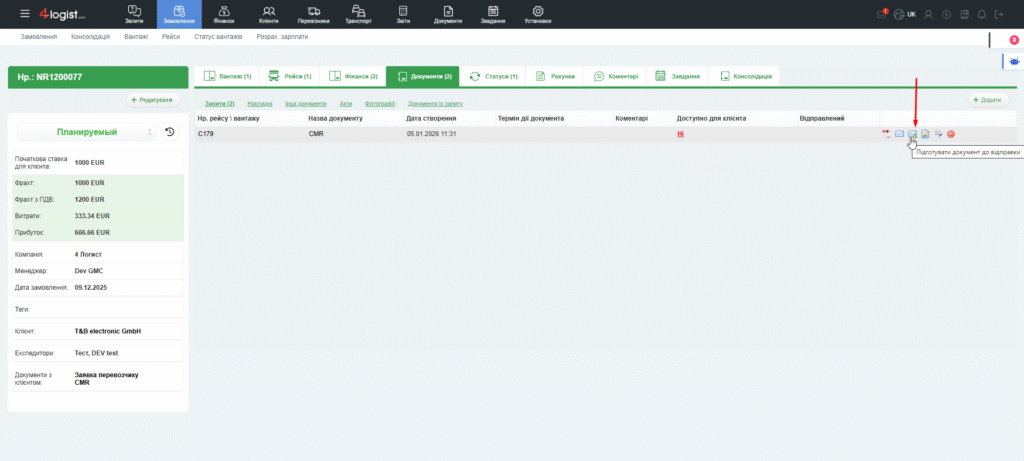
Task: Click the PDF export icon in the CMR row
Action: pyautogui.click(x=886, y=134)
